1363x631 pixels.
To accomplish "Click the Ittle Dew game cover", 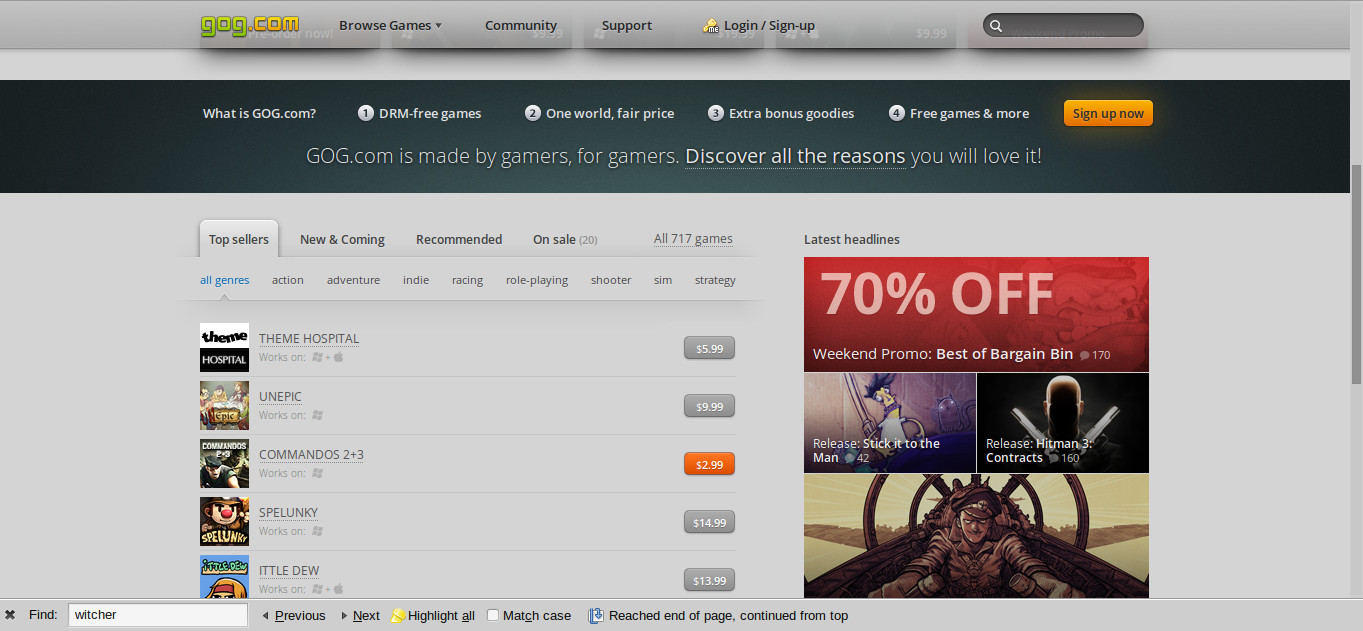I will coord(224,577).
